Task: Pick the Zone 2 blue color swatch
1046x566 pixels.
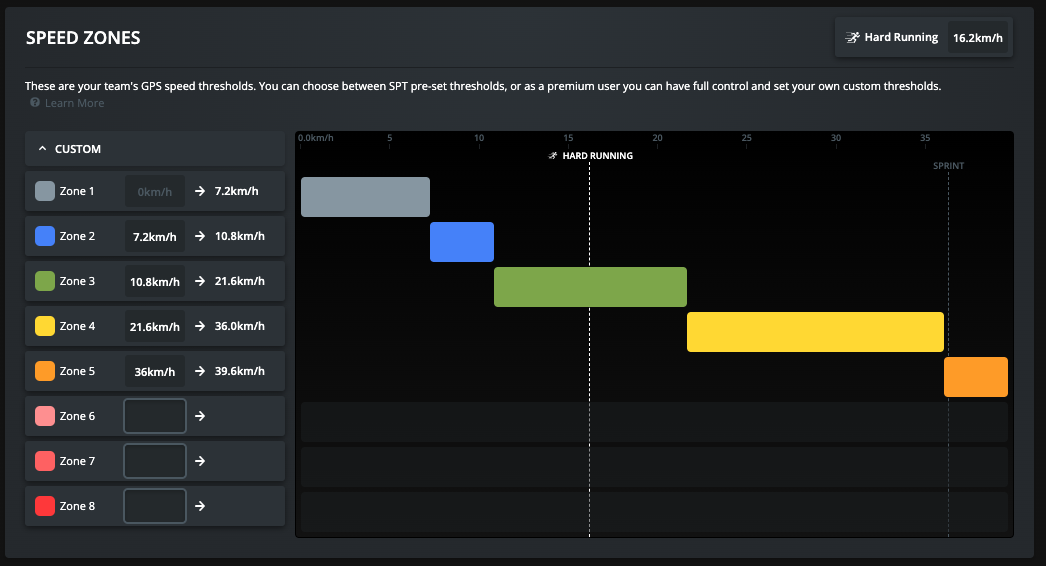Action: coord(45,236)
